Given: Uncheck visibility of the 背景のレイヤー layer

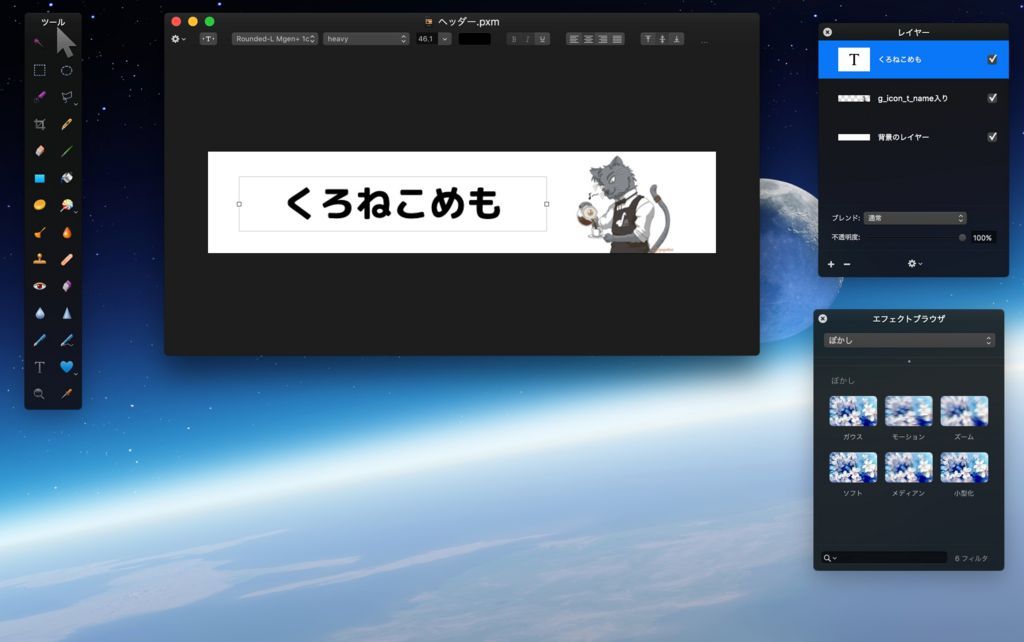Looking at the screenshot, I should [x=992, y=136].
